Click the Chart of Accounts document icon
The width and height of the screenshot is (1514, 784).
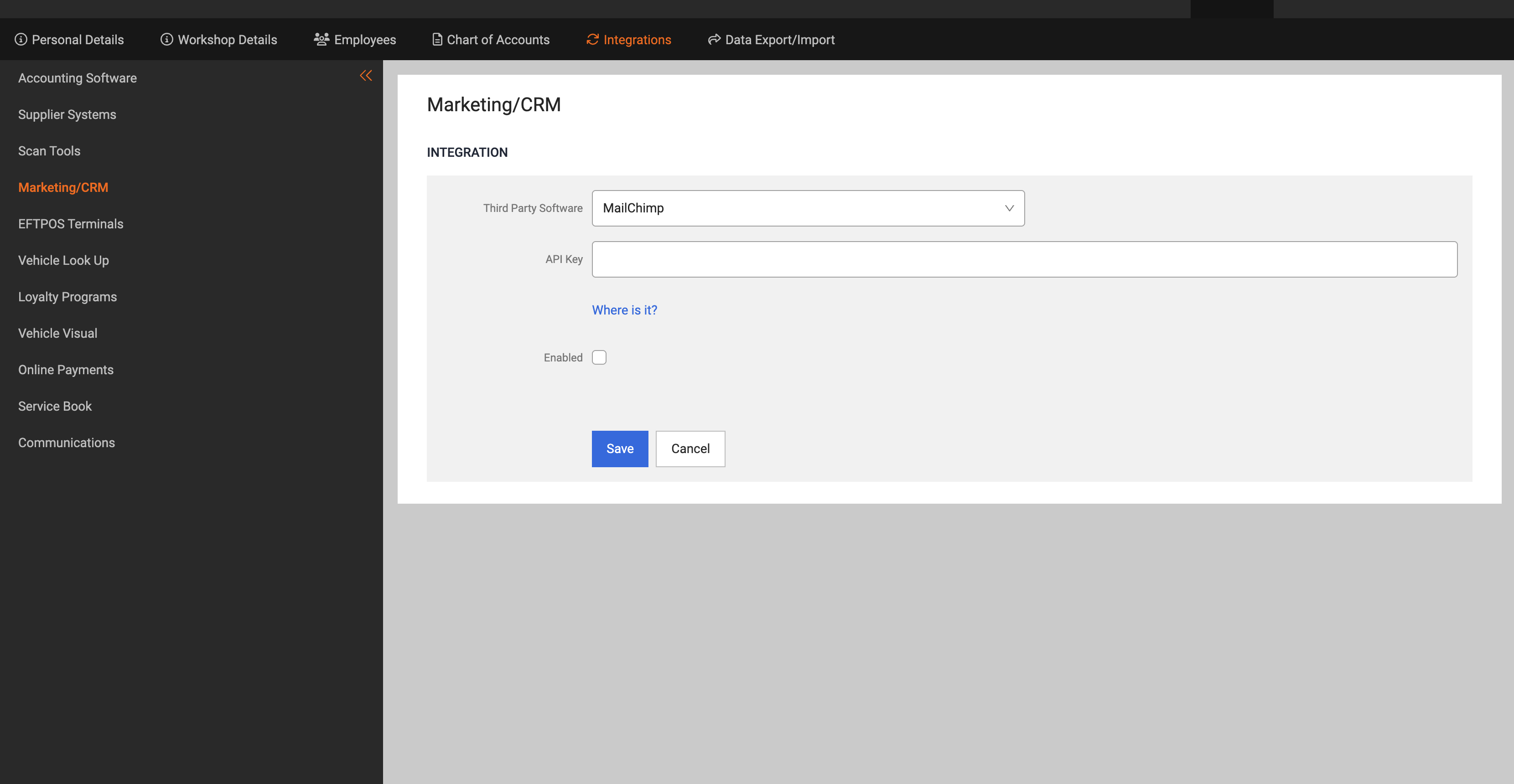click(x=437, y=39)
